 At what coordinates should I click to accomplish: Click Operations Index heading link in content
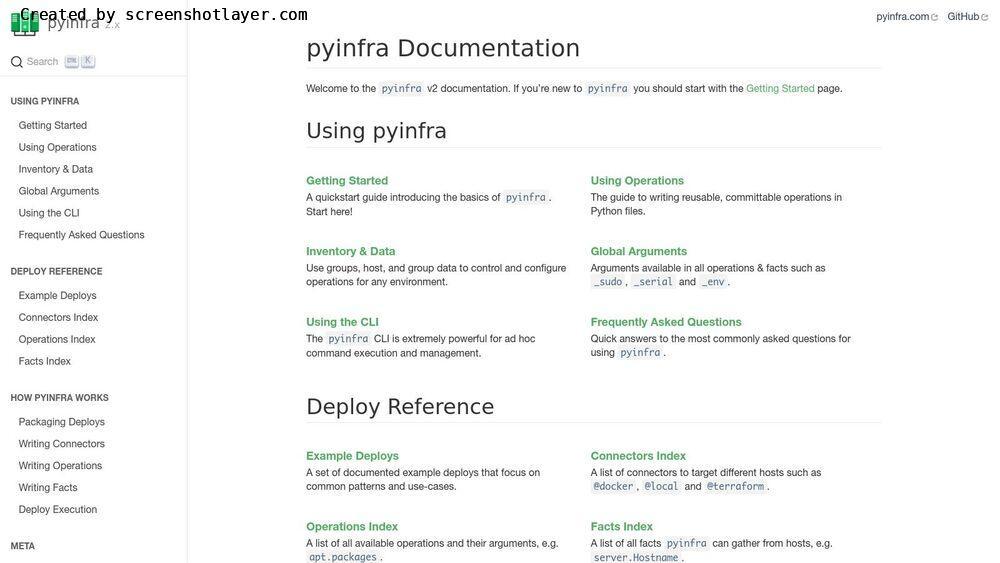pos(352,527)
